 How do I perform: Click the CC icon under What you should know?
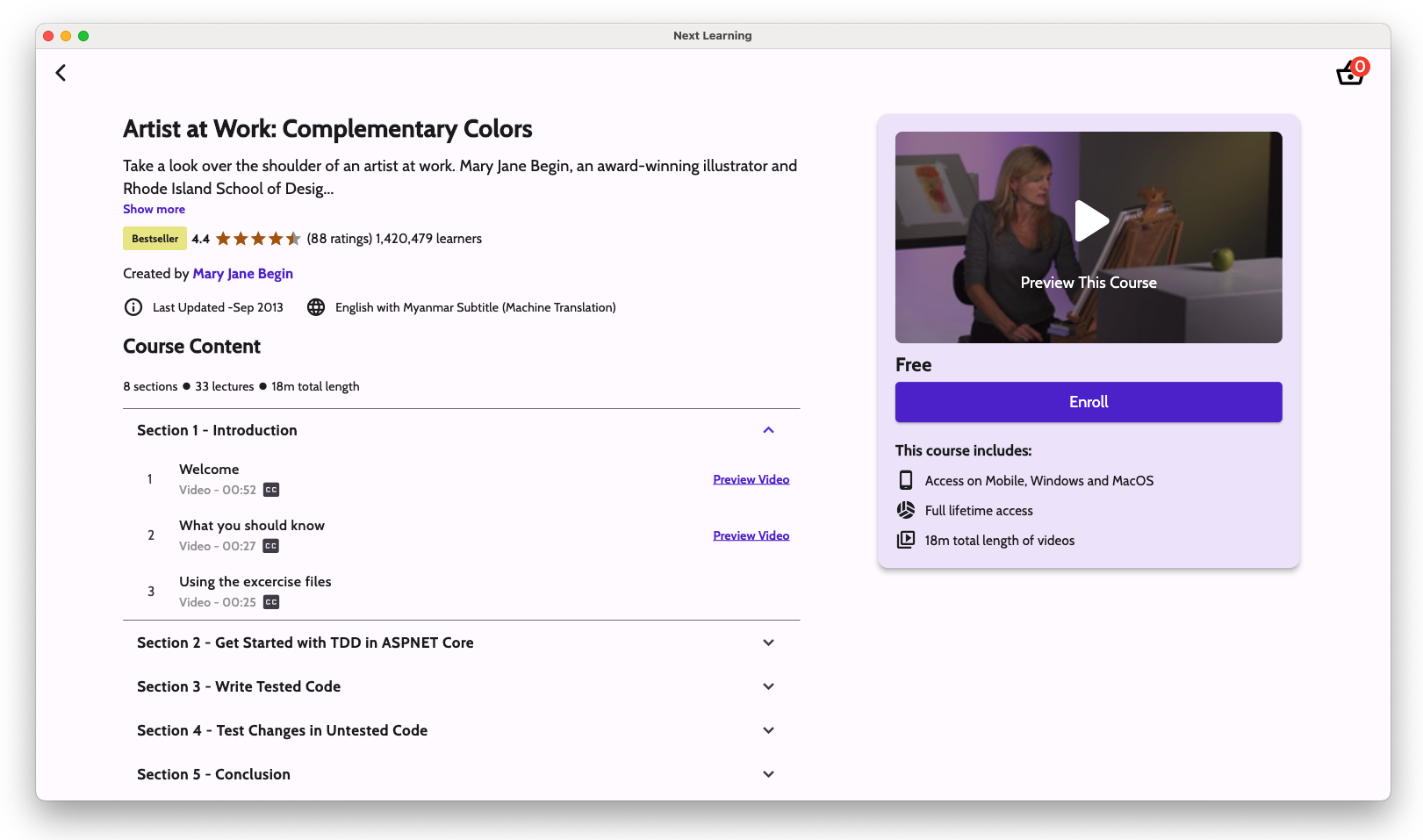[x=271, y=546]
